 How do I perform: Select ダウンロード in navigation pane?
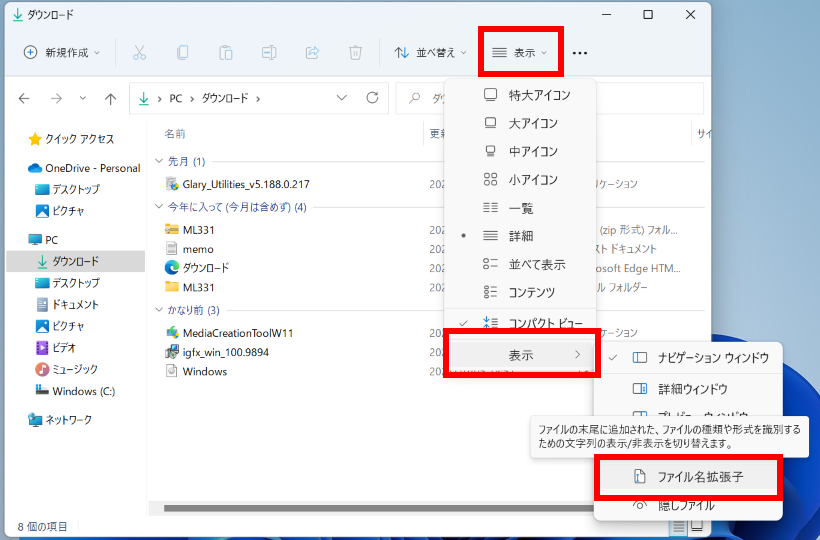[x=75, y=261]
